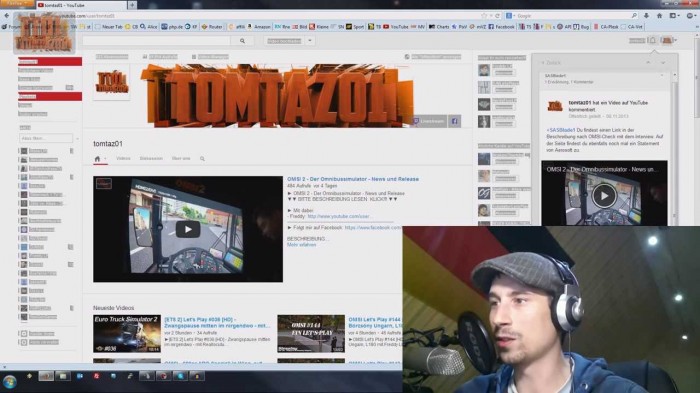
Task: Click the browser back arrow
Action: click(x=6, y=16)
